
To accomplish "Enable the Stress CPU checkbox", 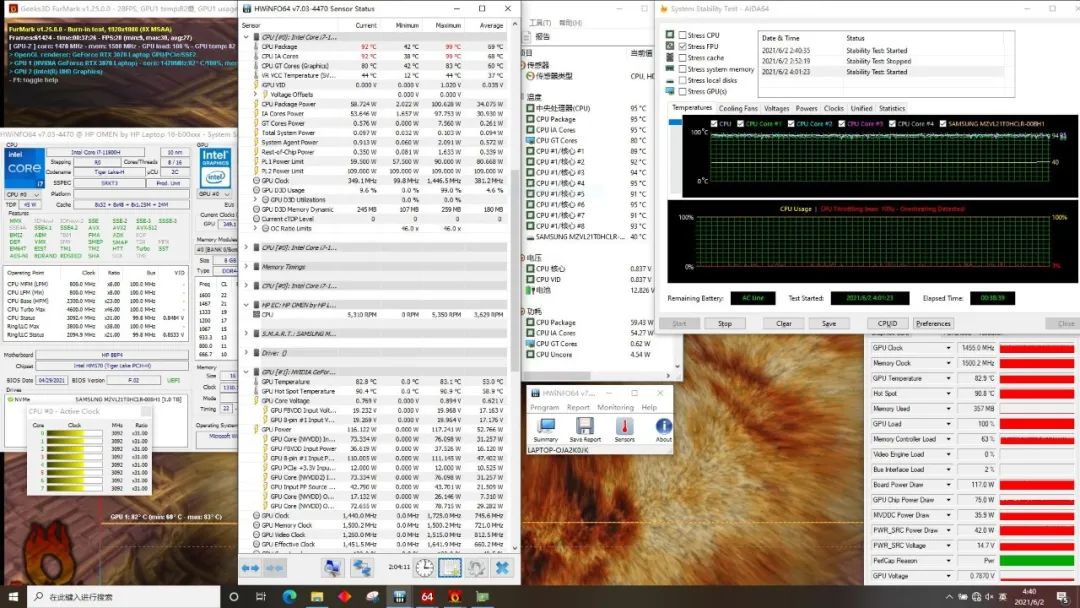I will [x=683, y=35].
